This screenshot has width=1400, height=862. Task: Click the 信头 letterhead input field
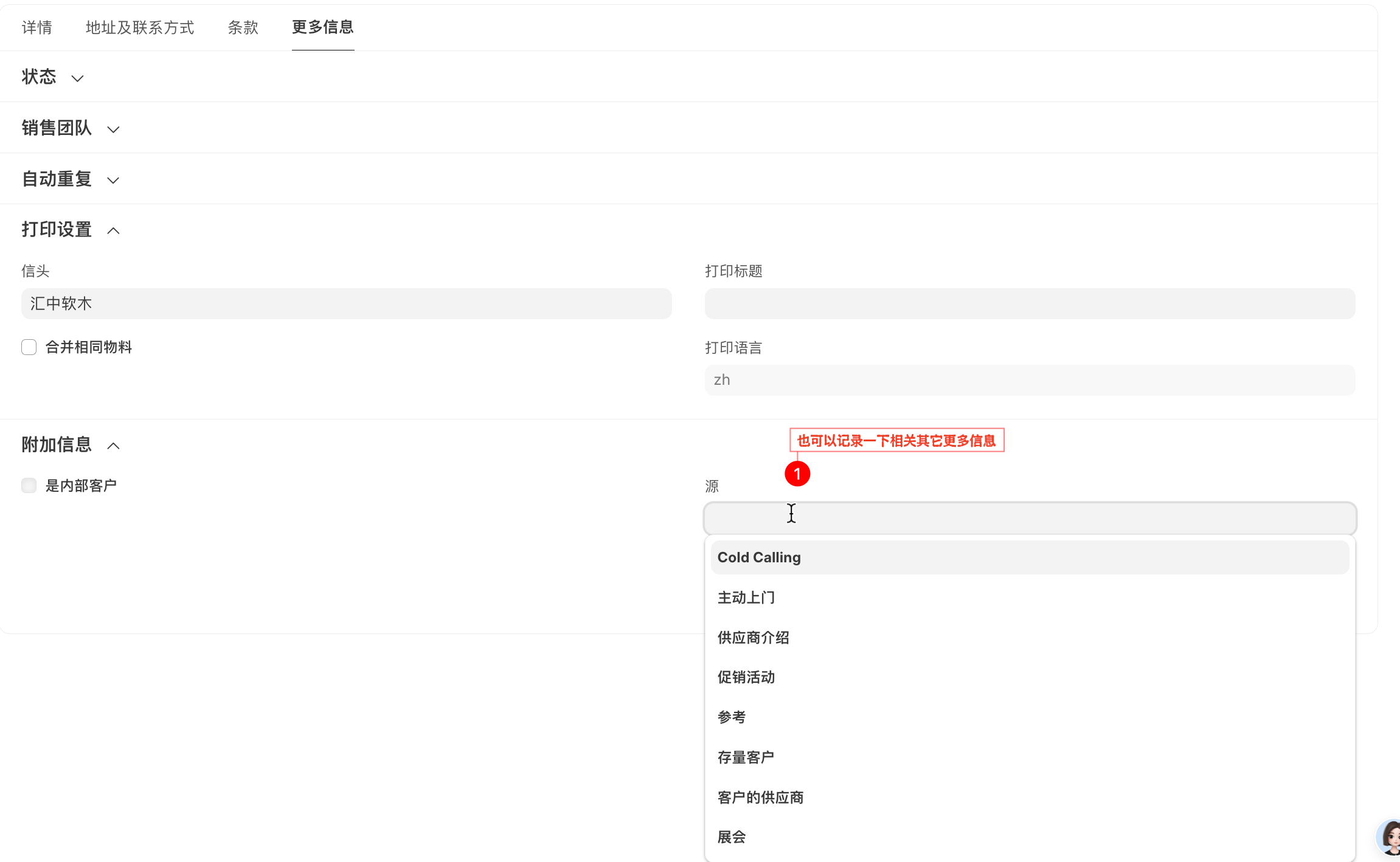point(346,303)
